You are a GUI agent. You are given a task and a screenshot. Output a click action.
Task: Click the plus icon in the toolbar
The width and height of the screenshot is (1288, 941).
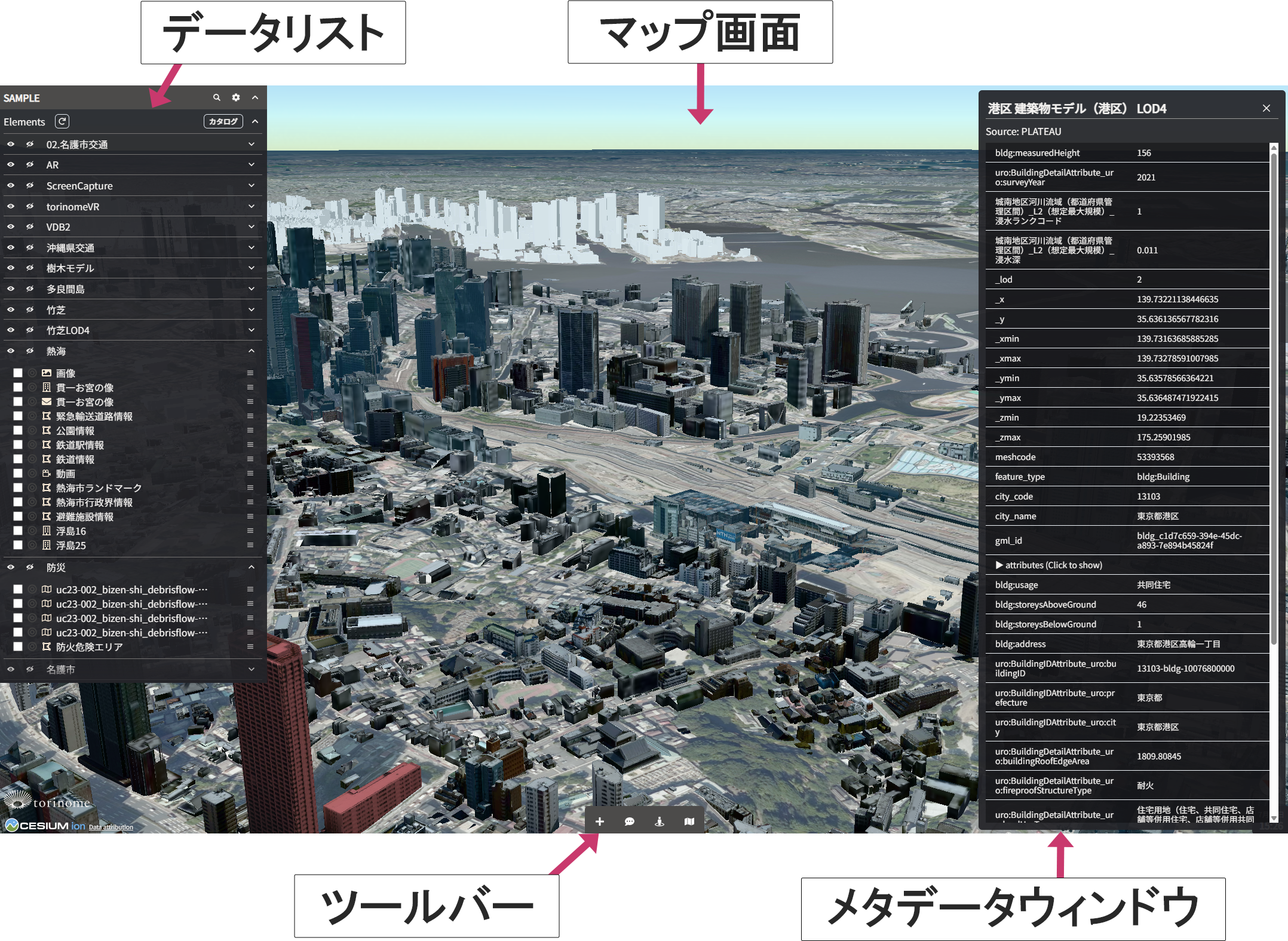click(600, 822)
